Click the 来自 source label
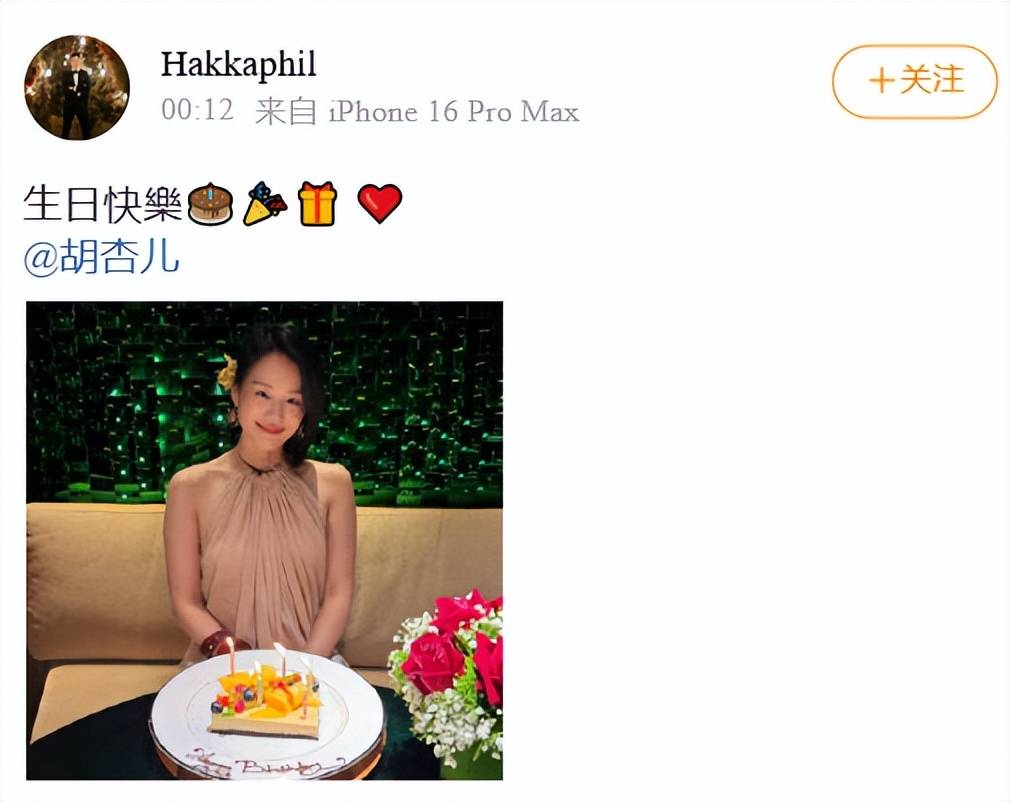Screen dimensions: 1010x802 coord(286,111)
